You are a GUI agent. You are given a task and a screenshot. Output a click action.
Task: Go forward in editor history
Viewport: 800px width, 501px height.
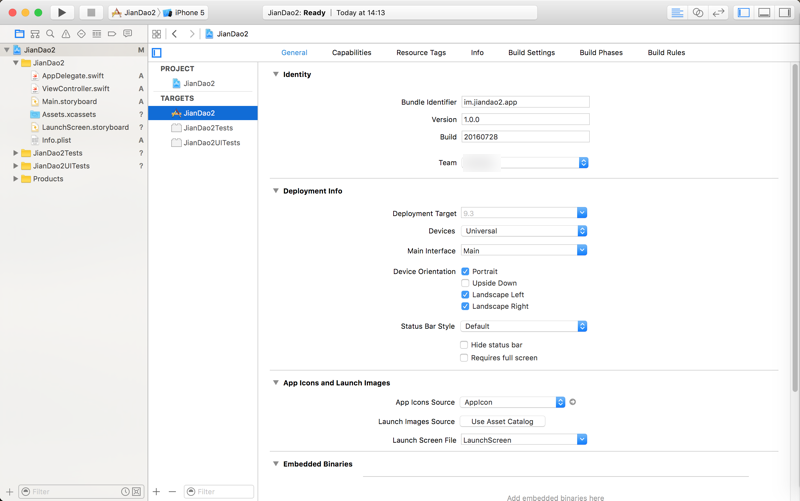(191, 34)
